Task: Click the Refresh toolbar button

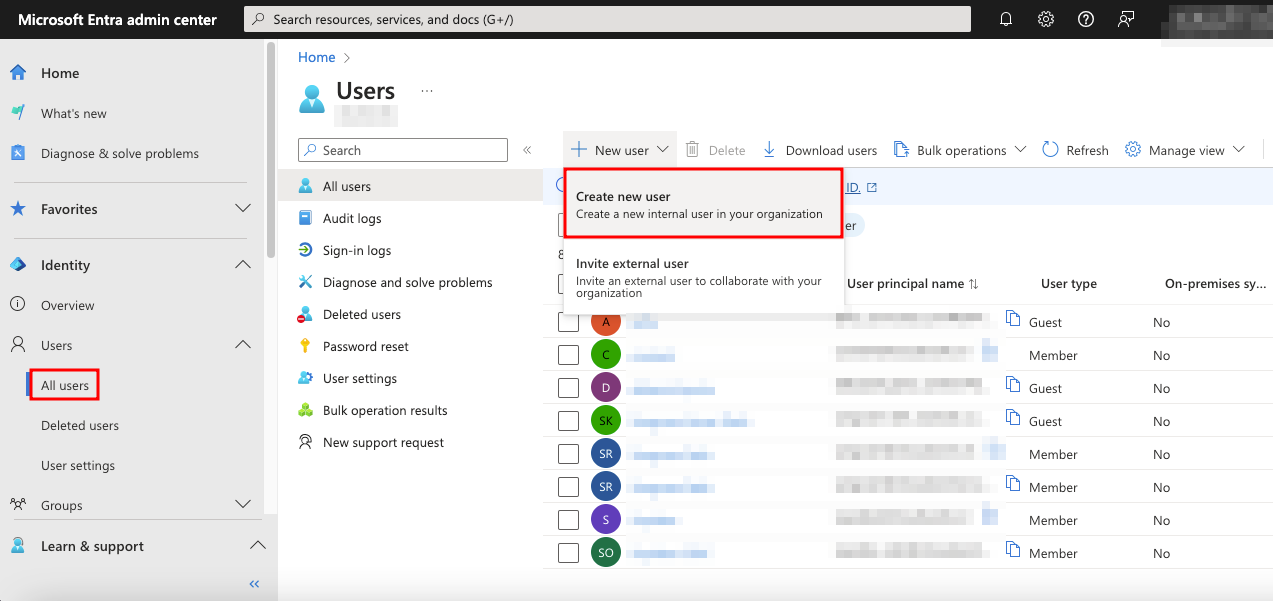Action: coord(1075,150)
